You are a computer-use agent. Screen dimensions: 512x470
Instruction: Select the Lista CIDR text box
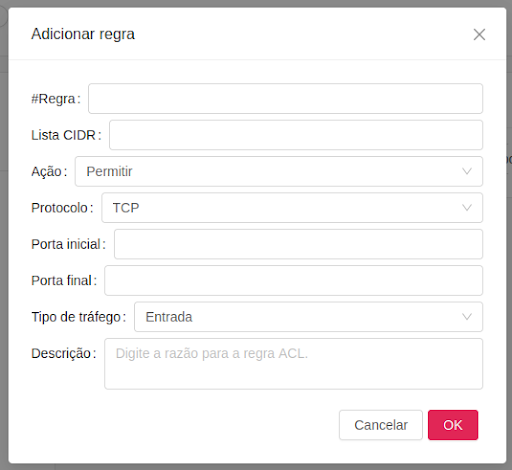(x=296, y=135)
